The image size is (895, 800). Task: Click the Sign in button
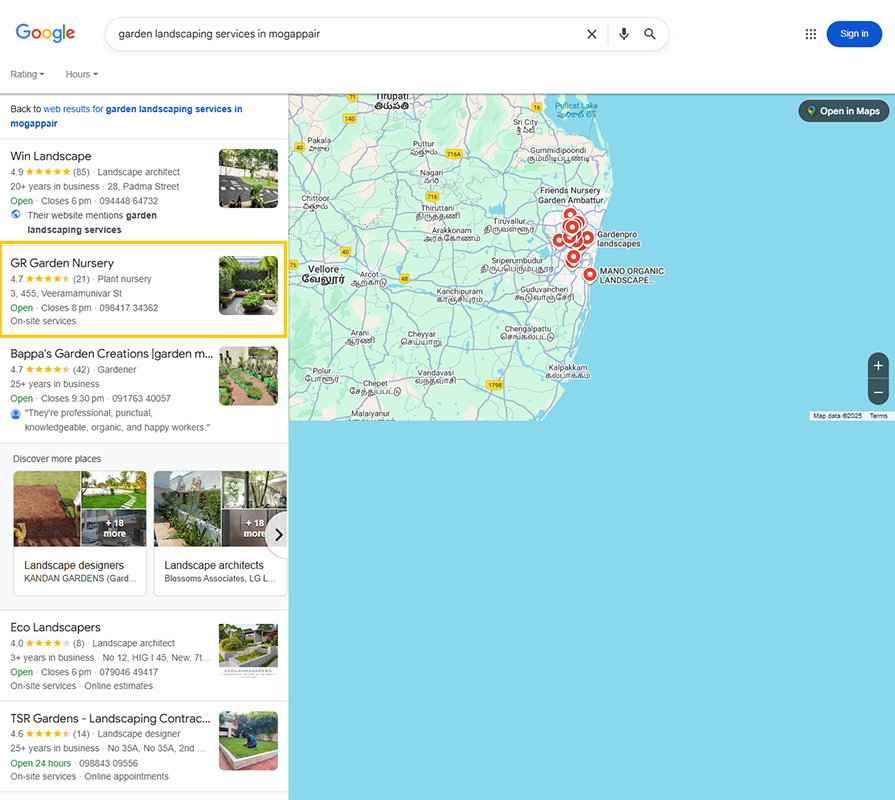coord(854,34)
